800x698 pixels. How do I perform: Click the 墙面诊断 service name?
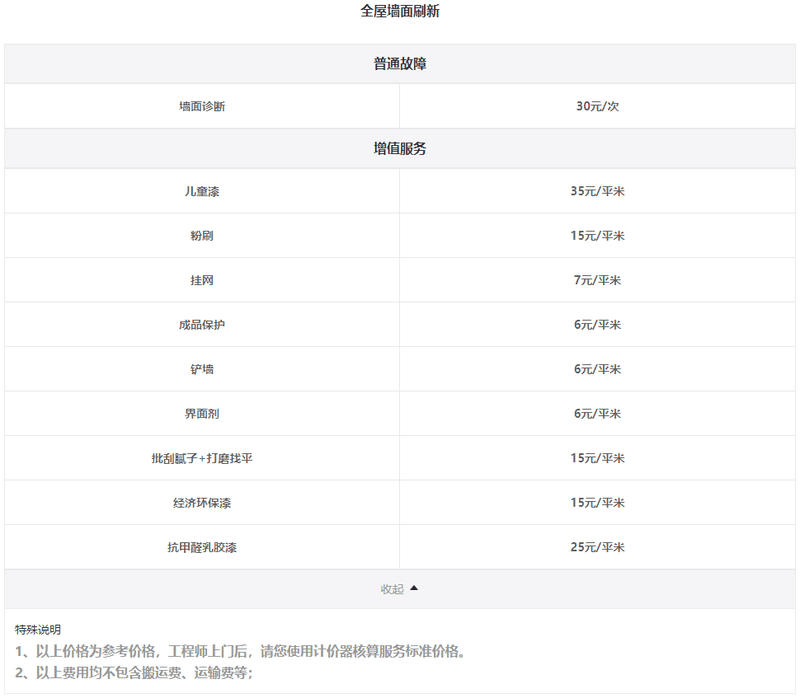tap(202, 106)
